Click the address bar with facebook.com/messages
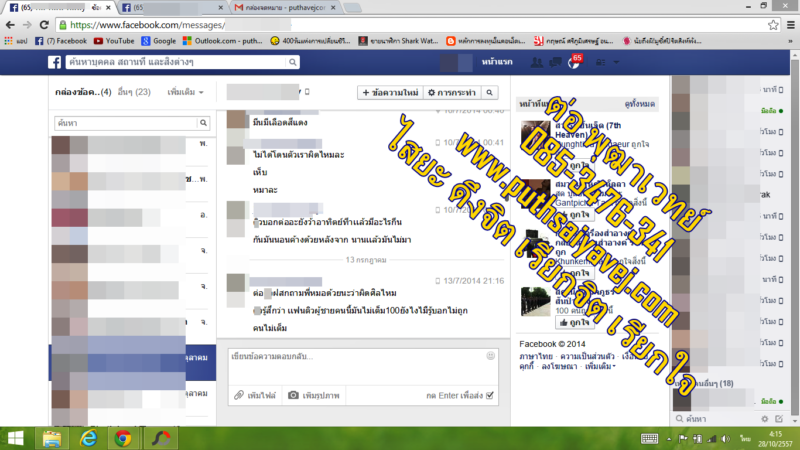The height and width of the screenshot is (450, 800). (x=408, y=24)
